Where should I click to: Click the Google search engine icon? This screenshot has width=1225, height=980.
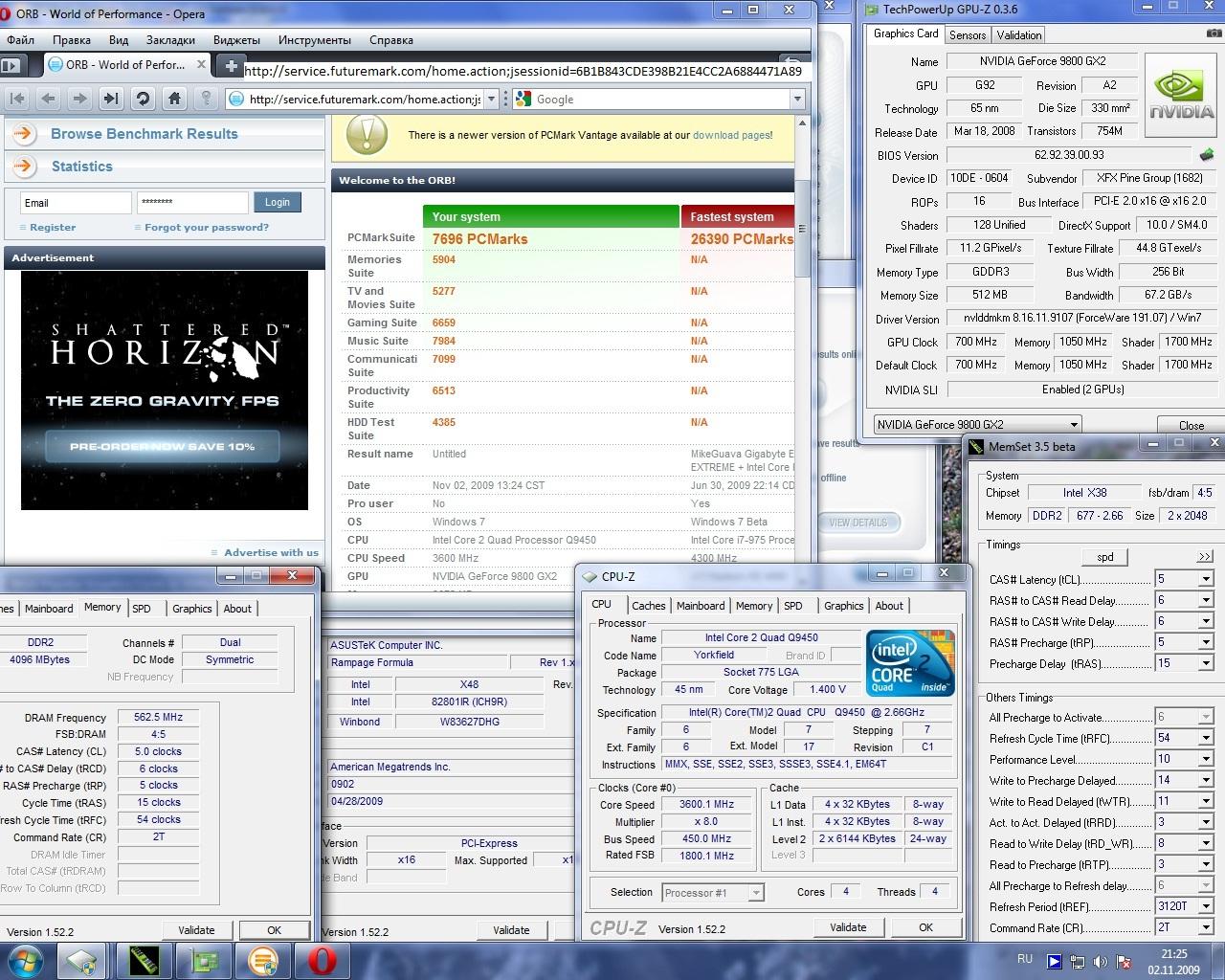(x=523, y=99)
